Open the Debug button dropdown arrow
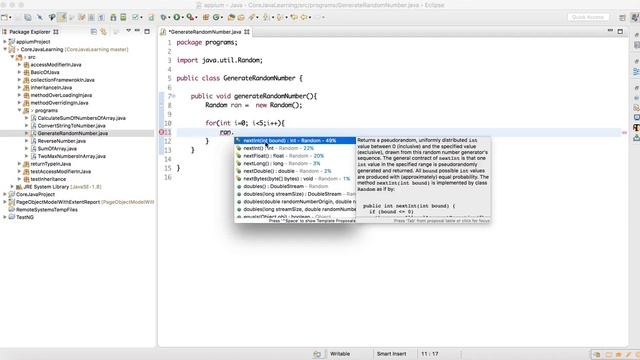Image resolution: width=640 pixels, height=360 pixels. (169, 18)
